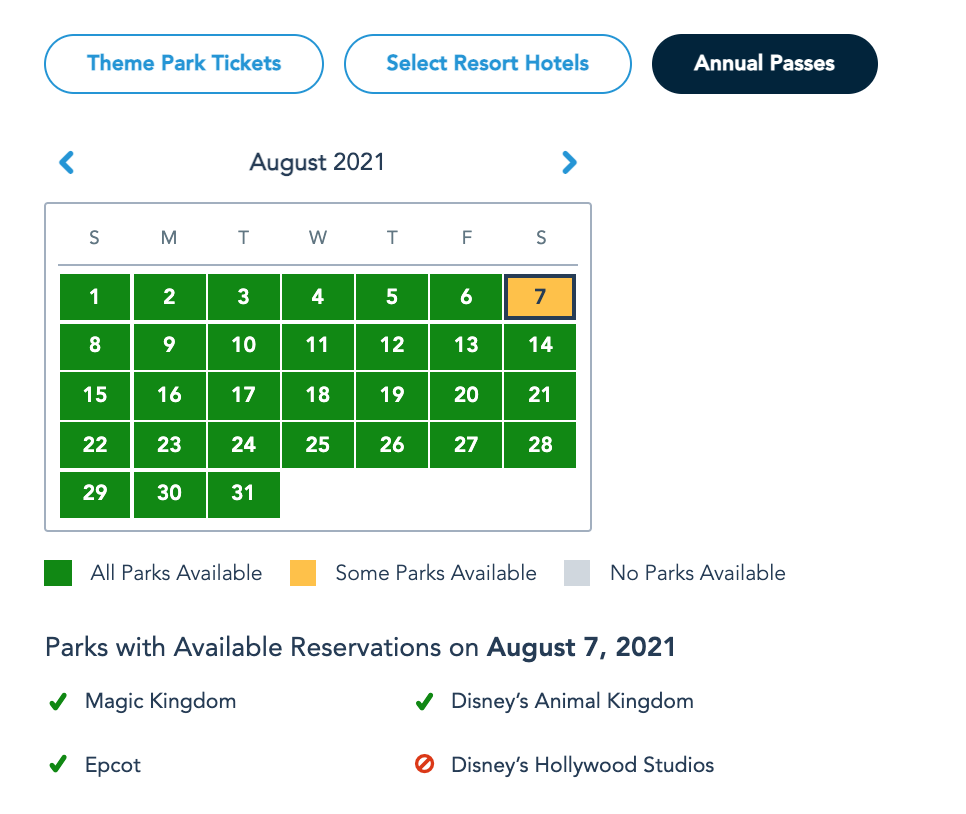
Task: Click the August 2021 month heading
Action: pos(317,162)
